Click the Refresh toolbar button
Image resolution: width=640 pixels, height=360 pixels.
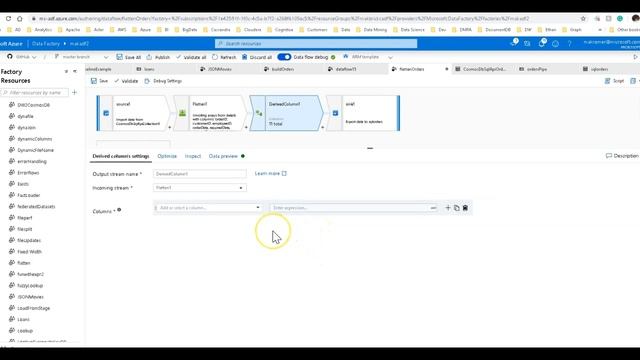pos(224,57)
